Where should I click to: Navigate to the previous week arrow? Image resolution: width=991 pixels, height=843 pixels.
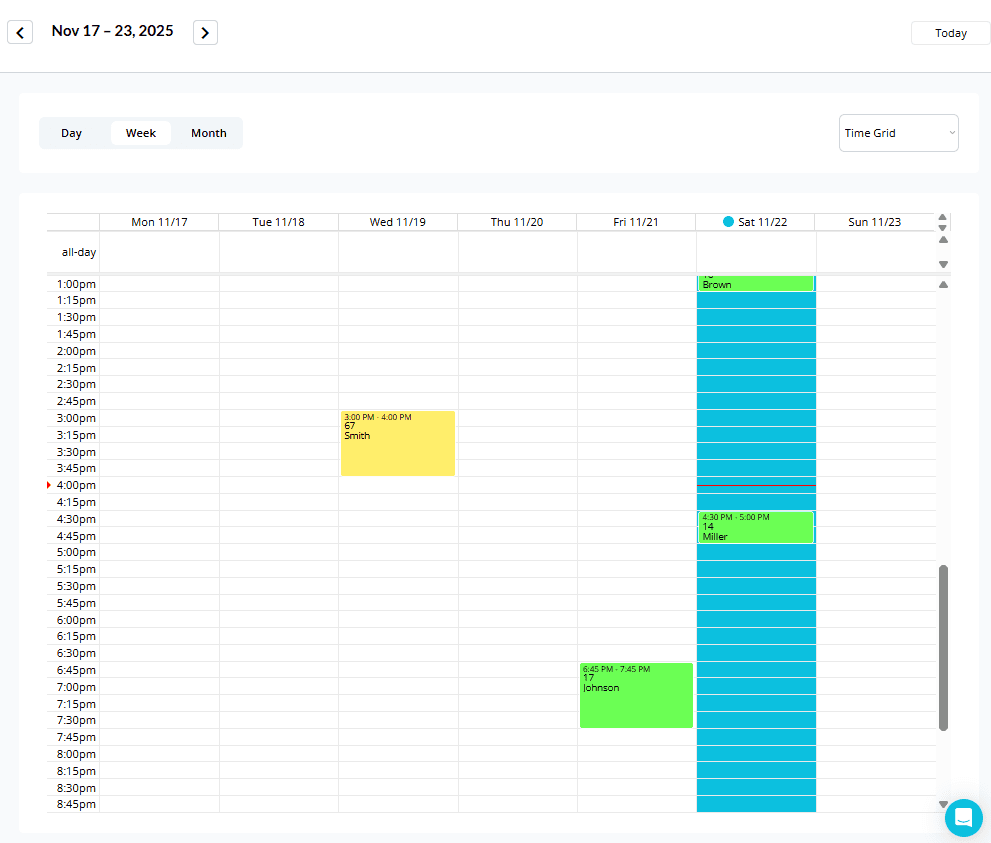[x=20, y=32]
